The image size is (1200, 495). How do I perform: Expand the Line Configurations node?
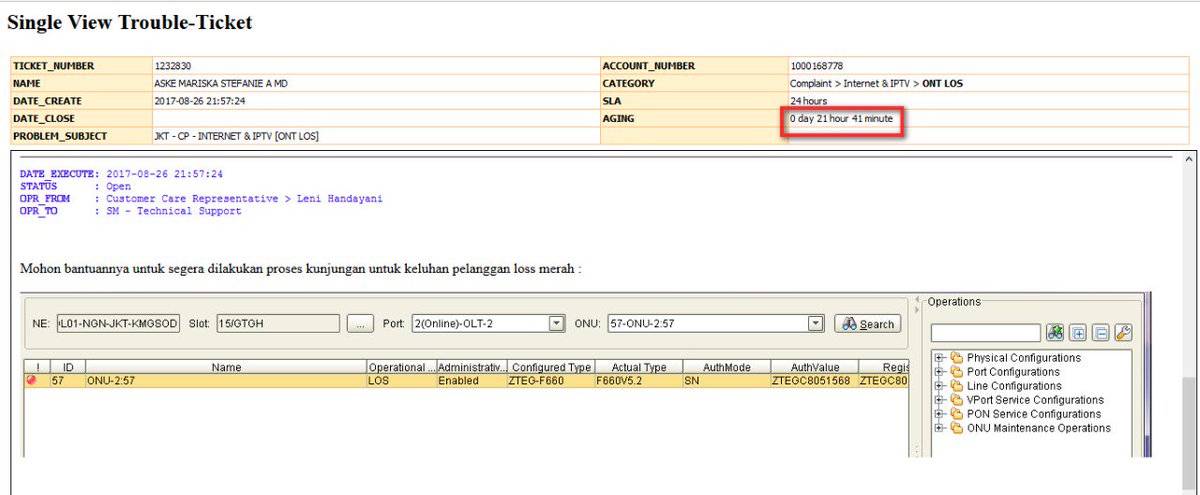coord(940,386)
